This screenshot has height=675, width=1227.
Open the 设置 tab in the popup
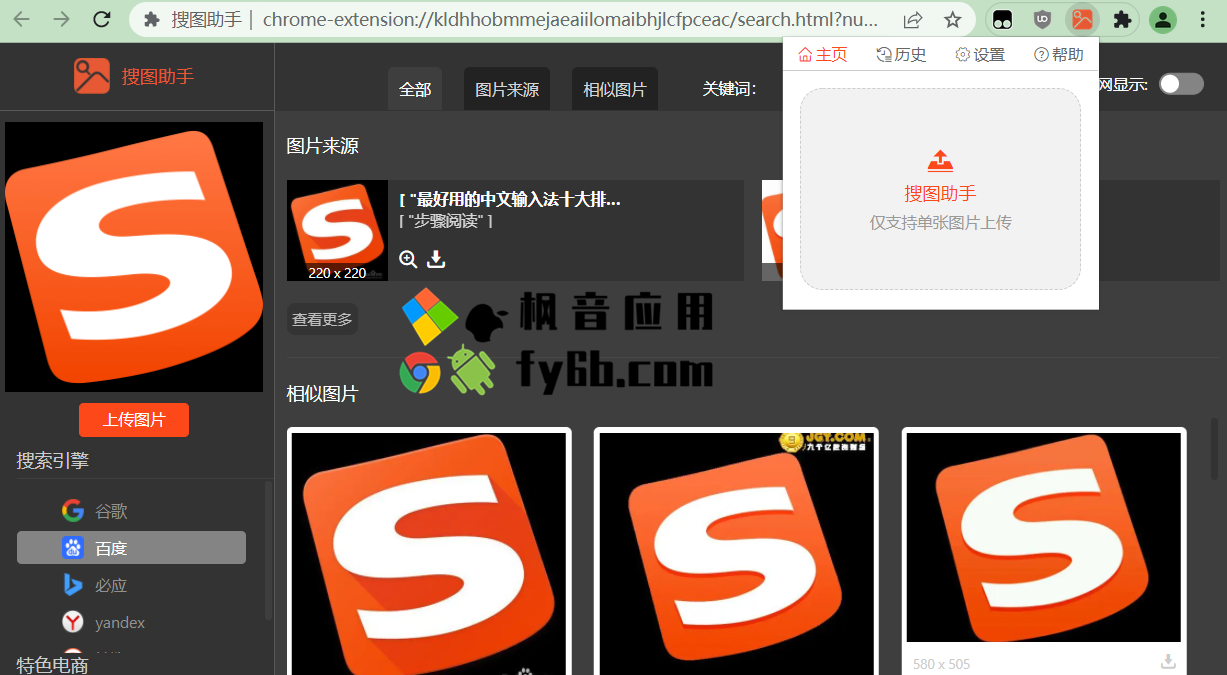pyautogui.click(x=980, y=55)
